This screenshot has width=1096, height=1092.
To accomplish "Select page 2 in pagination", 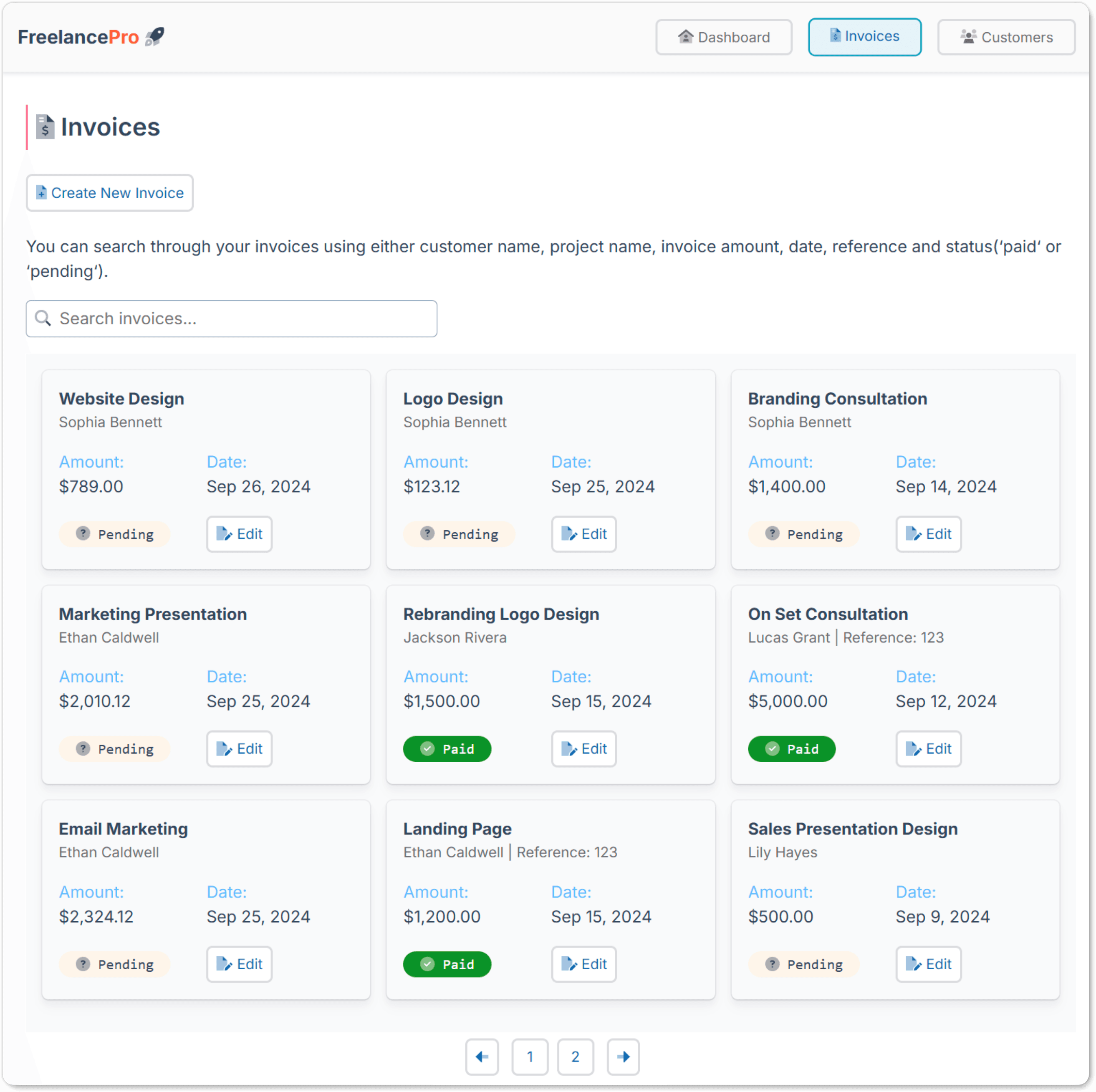I will pyautogui.click(x=575, y=1056).
